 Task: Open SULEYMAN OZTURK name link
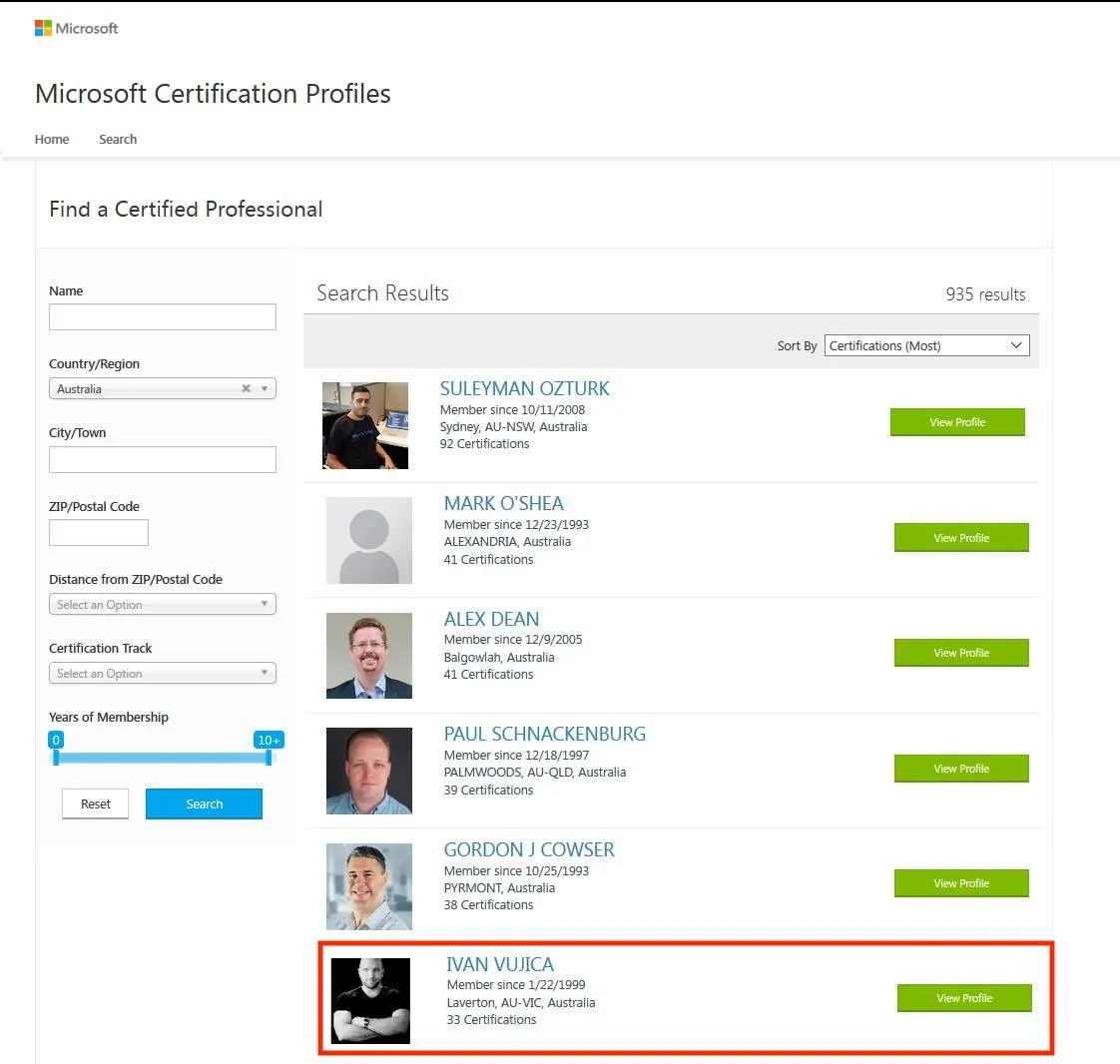click(524, 388)
